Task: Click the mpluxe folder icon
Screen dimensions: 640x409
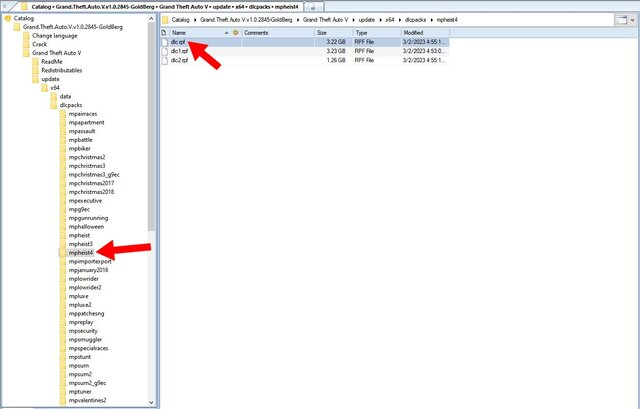Action: 63,296
